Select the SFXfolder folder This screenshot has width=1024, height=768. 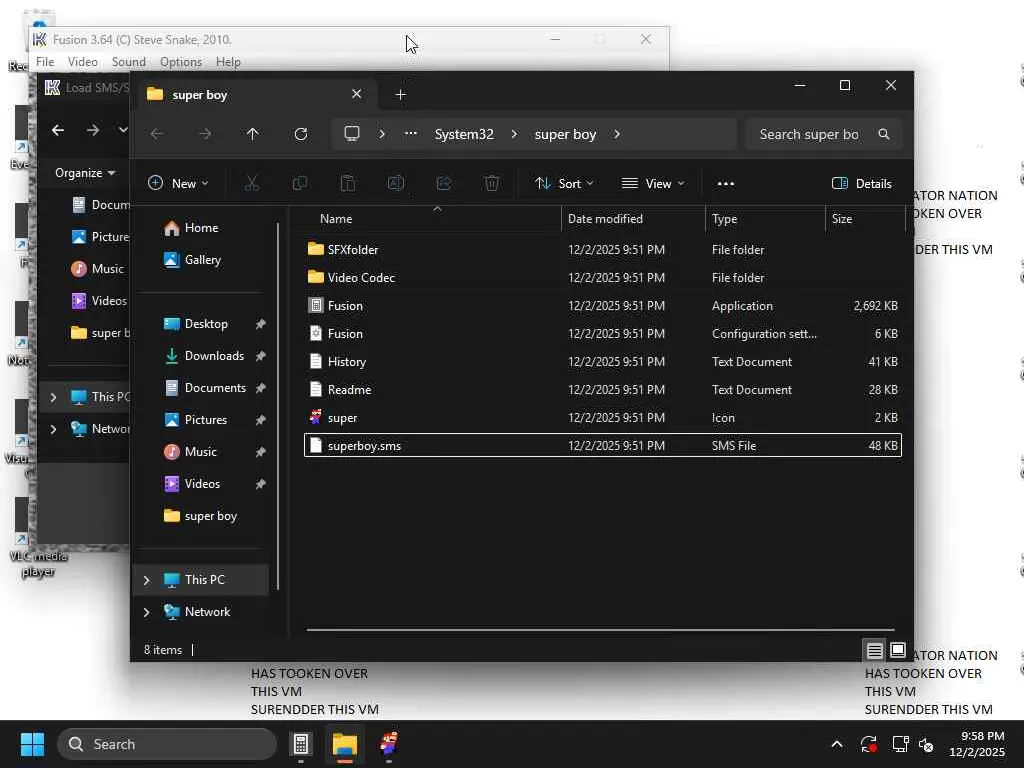click(603, 249)
